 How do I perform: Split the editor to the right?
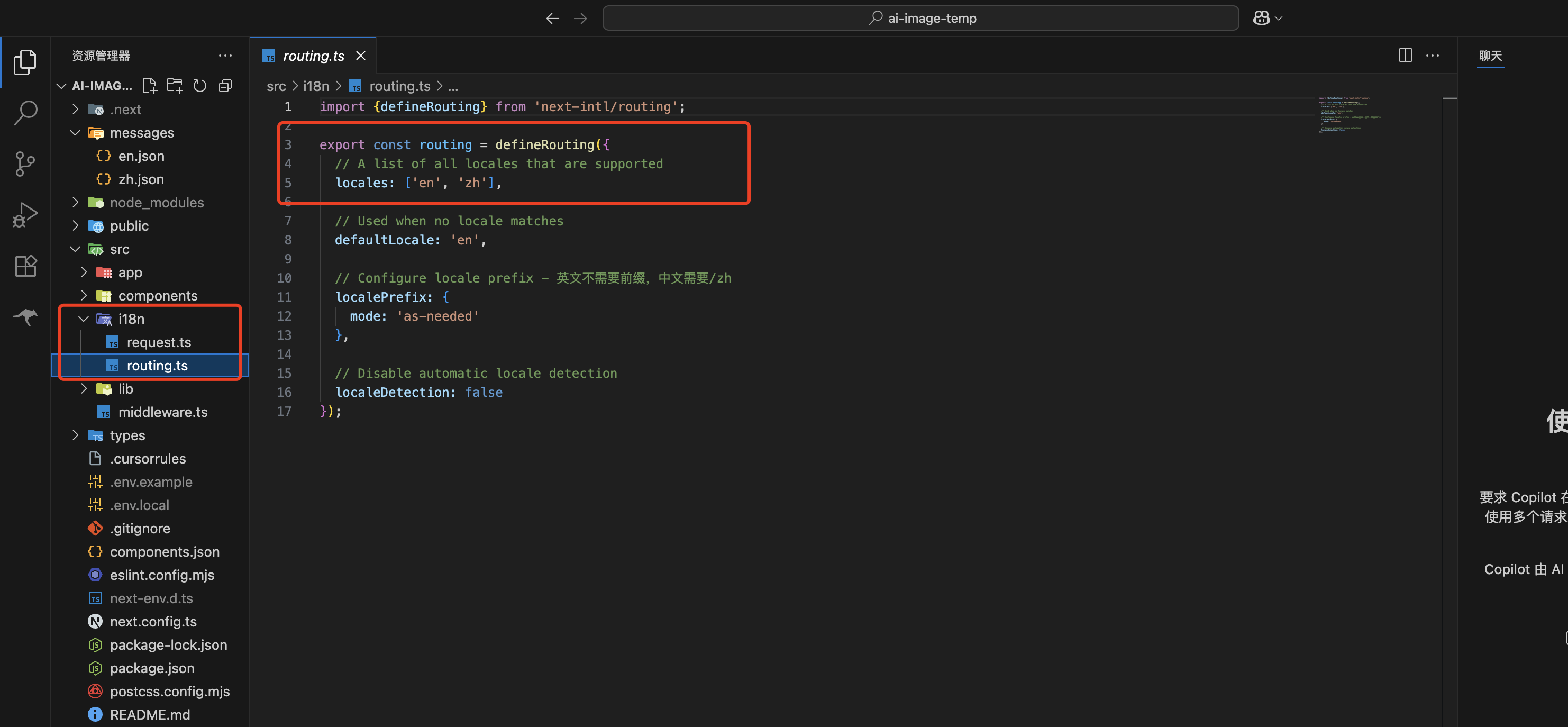[1405, 56]
